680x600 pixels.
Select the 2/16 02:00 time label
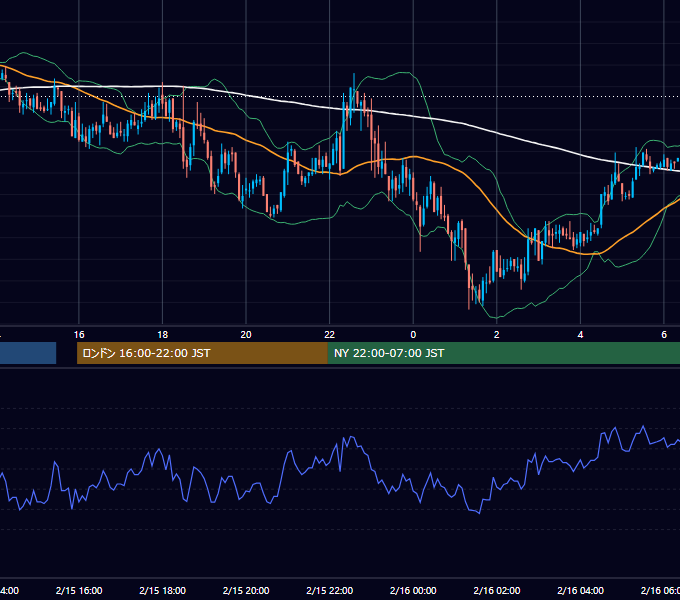497,590
